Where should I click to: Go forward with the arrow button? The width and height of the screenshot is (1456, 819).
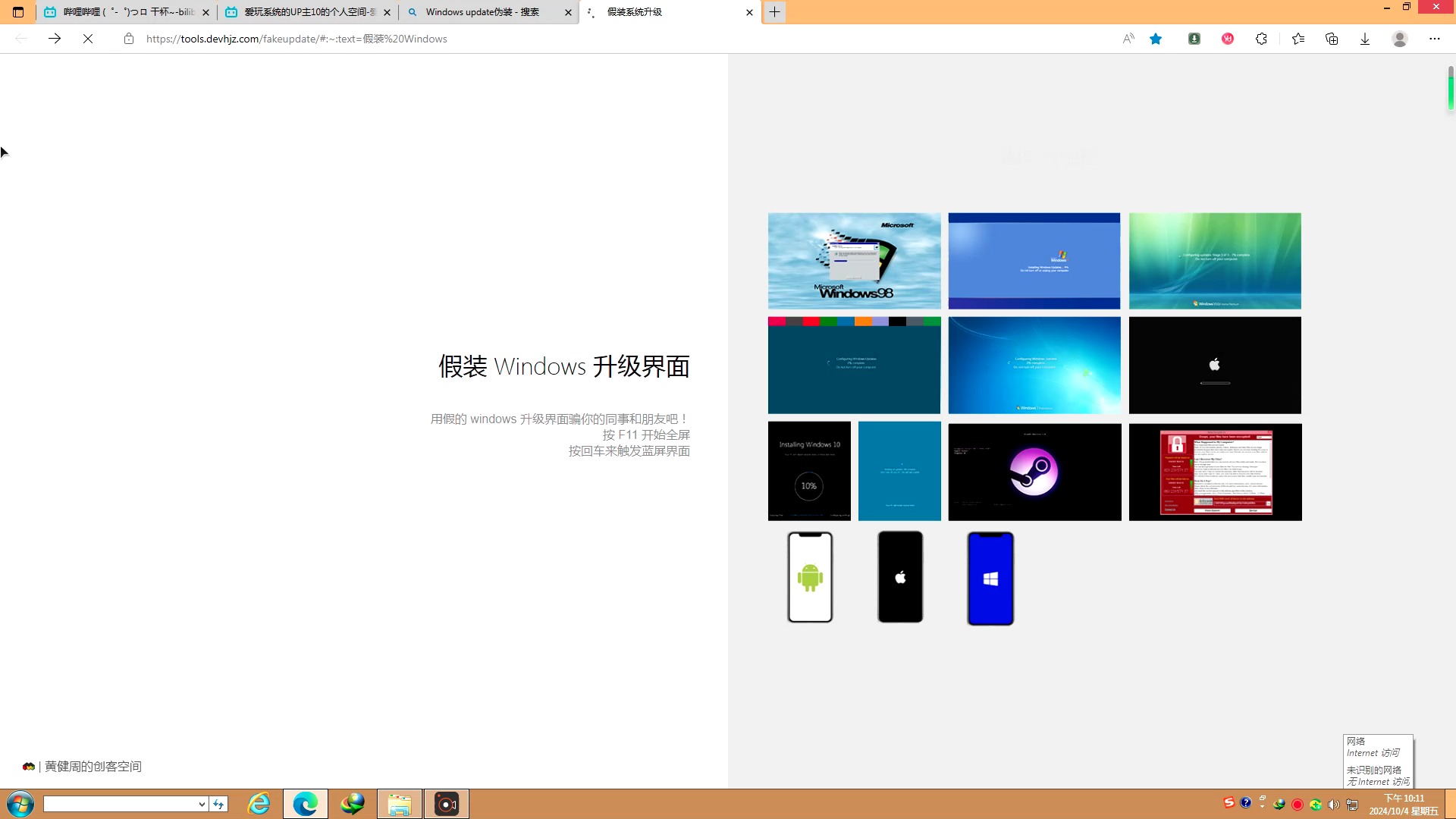(55, 39)
